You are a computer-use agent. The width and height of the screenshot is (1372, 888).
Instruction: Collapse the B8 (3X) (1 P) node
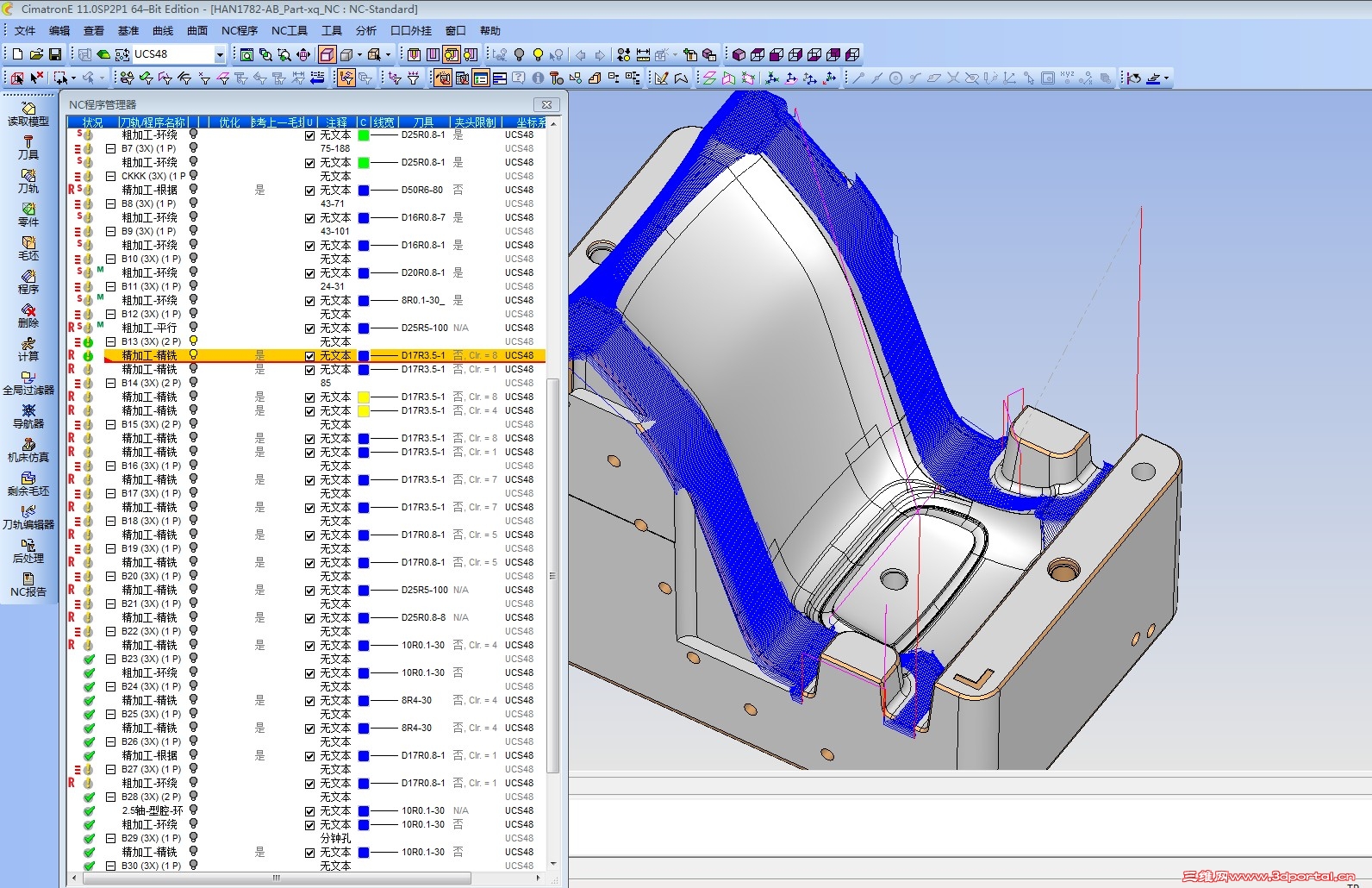(110, 203)
